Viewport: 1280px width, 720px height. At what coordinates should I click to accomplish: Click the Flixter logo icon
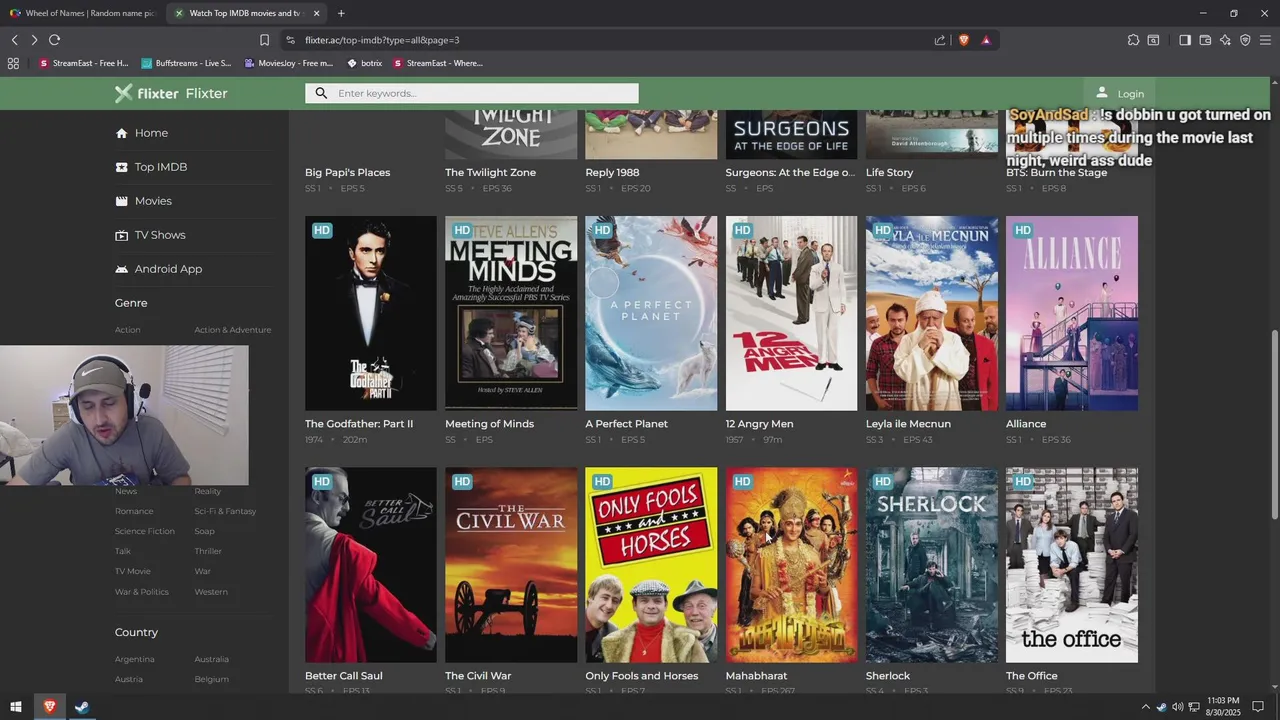(x=123, y=93)
